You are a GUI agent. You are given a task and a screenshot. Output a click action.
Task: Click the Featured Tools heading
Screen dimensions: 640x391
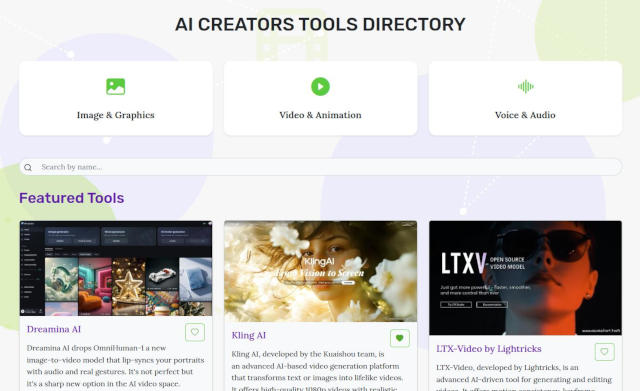click(x=71, y=198)
